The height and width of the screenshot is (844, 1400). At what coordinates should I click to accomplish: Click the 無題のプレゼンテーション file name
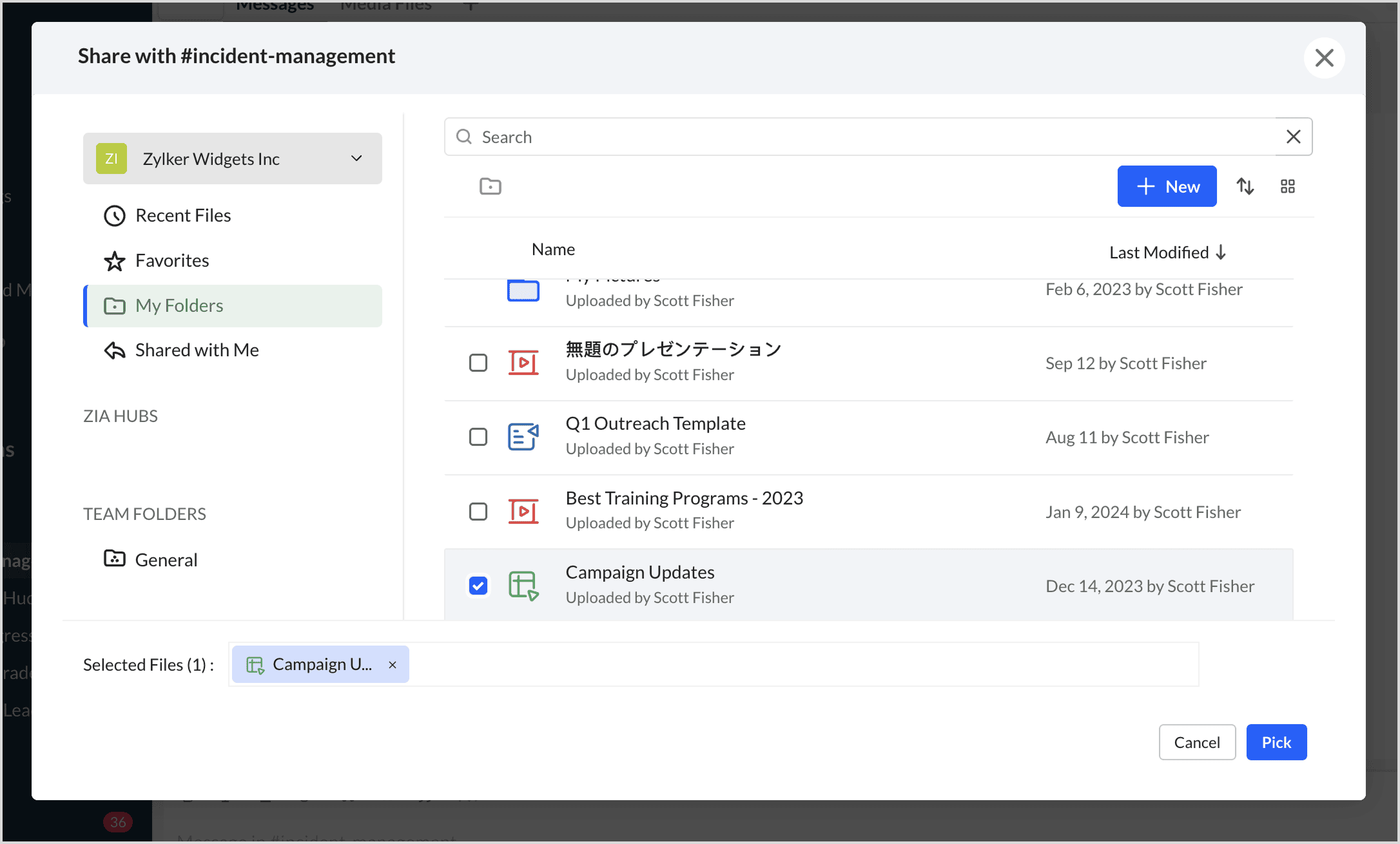click(x=674, y=349)
